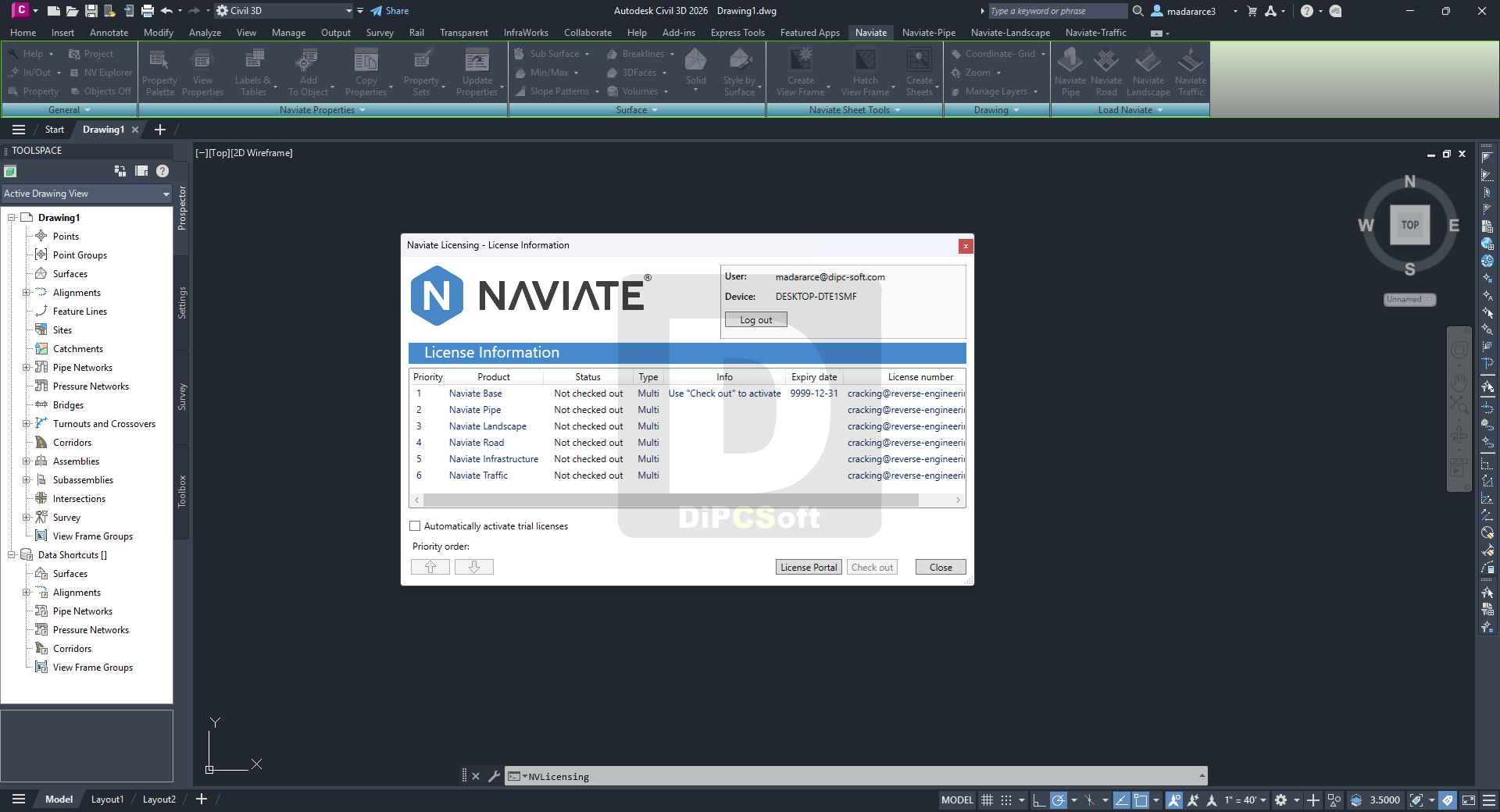
Task: Click the Clean Screen icon in status bar
Action: 1469,800
